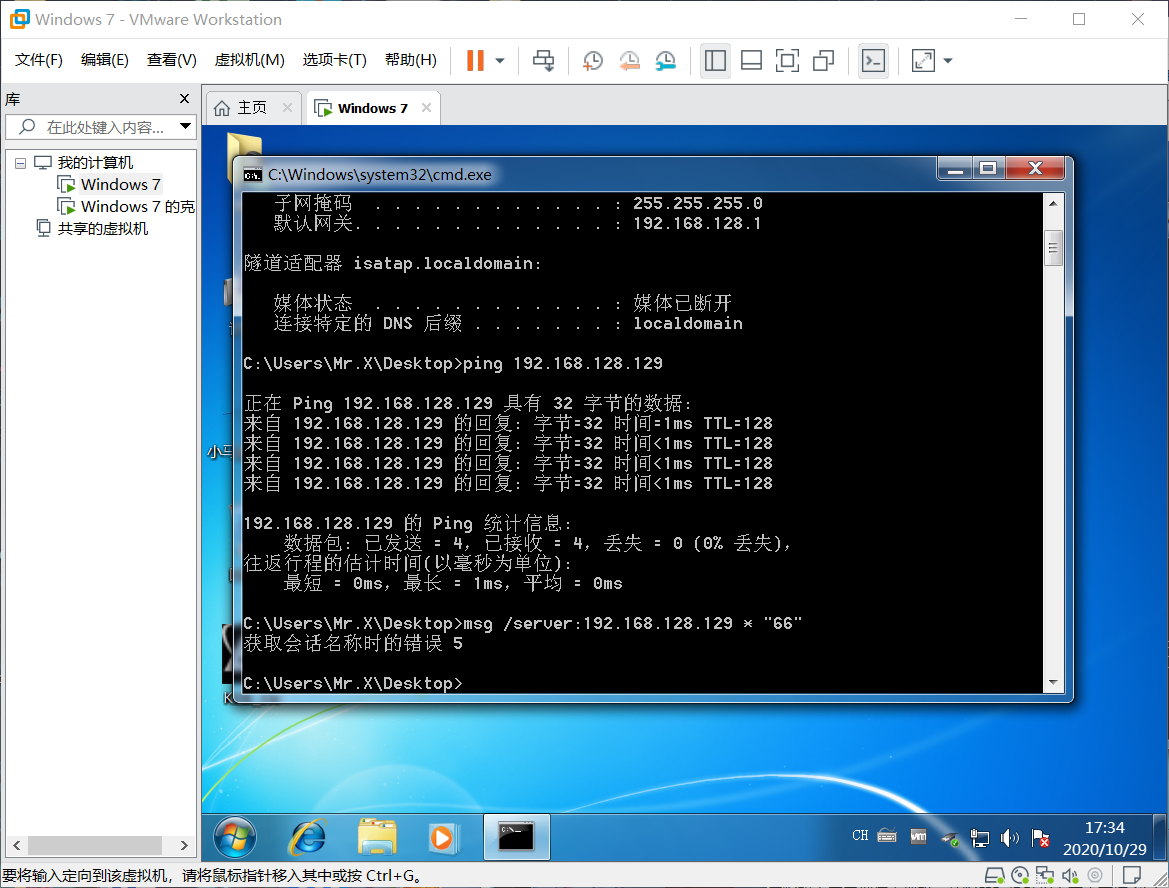This screenshot has height=888, width=1169.
Task: Open Windows Media Player from the taskbar
Action: pos(442,837)
